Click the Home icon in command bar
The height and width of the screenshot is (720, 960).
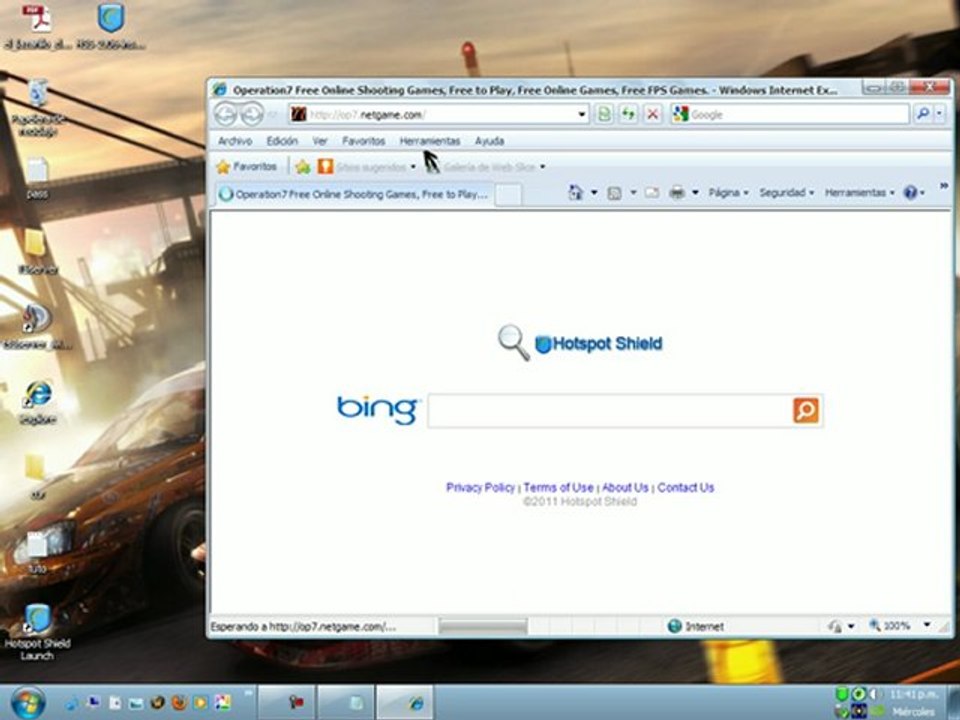coord(576,192)
